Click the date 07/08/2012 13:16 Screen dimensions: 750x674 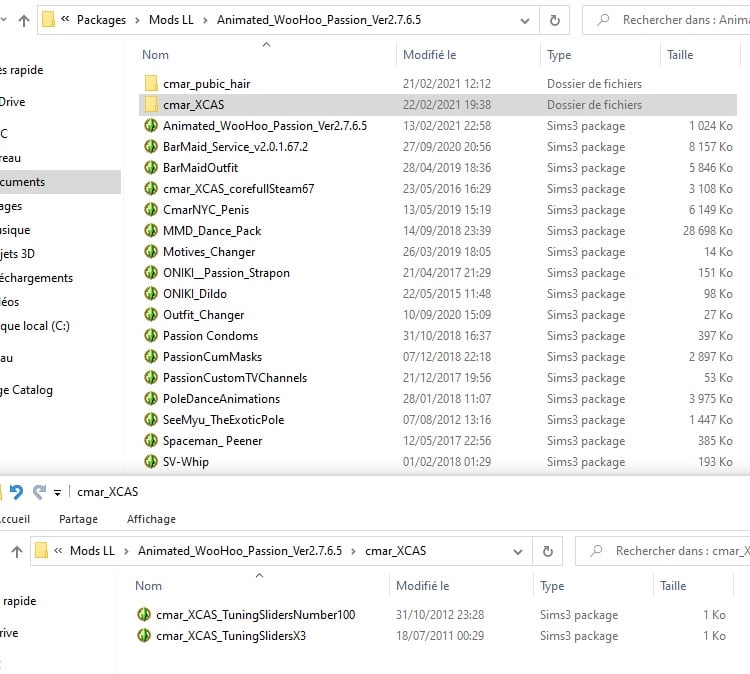(x=447, y=420)
